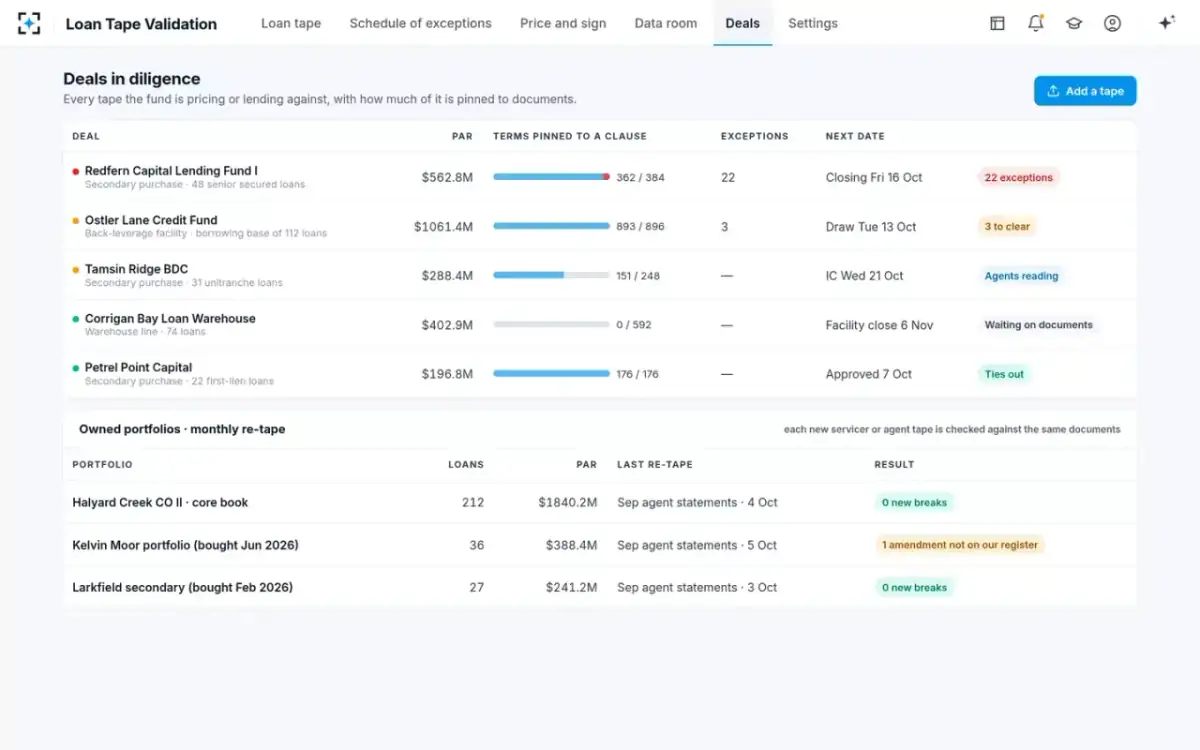The width and height of the screenshot is (1200, 750).
Task: Click the Owned portfolios monthly re-tape heading
Action: (x=182, y=429)
